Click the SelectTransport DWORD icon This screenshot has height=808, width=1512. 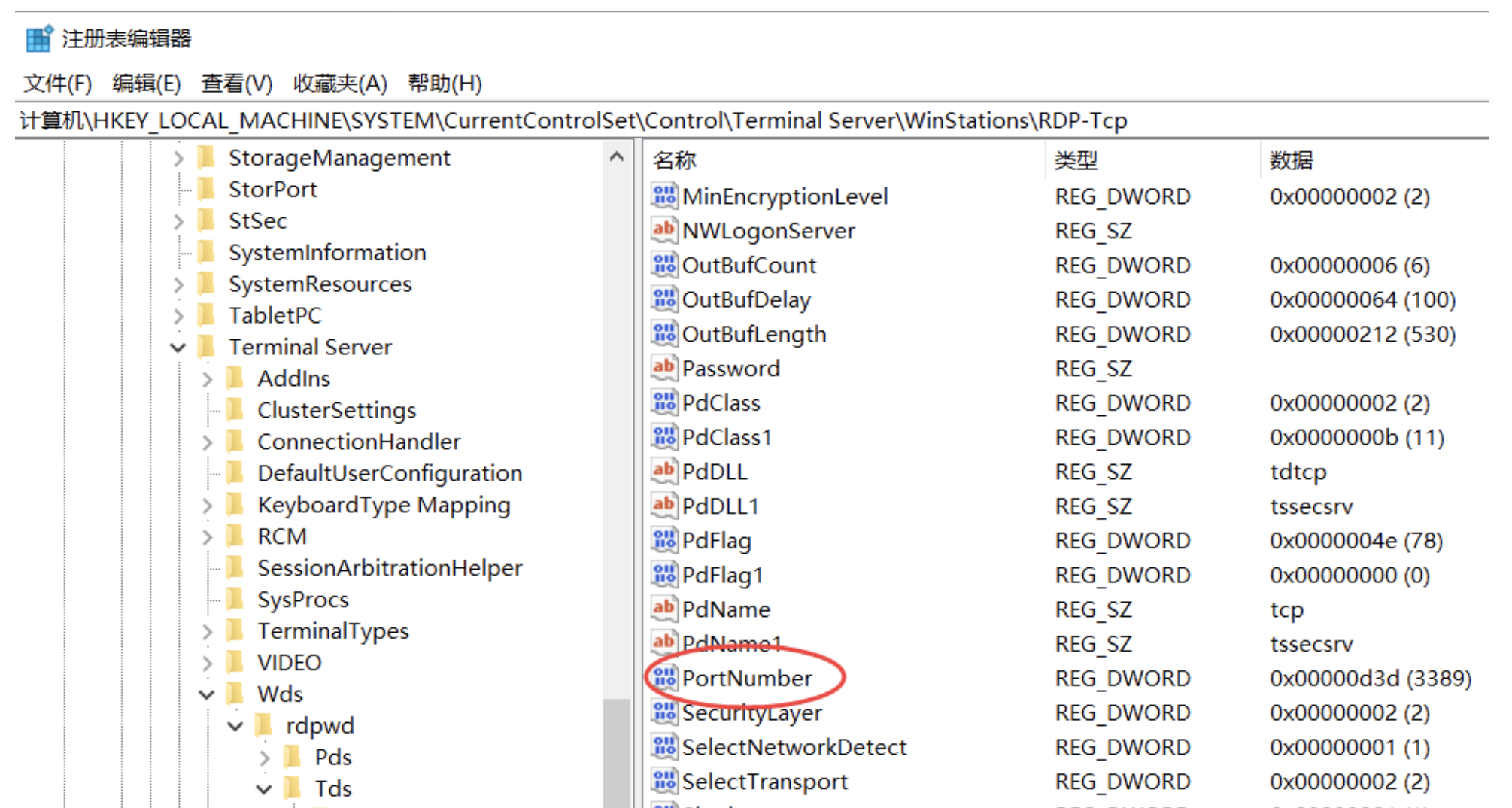tap(664, 781)
